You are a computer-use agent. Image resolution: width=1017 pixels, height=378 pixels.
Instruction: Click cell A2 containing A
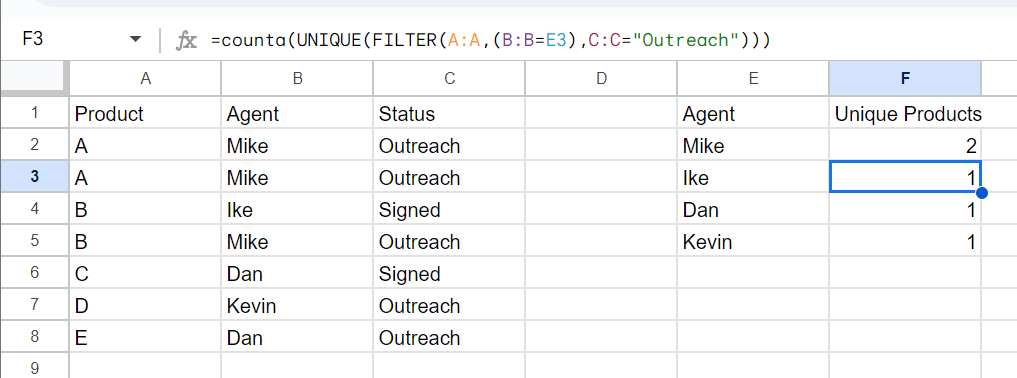pos(145,145)
